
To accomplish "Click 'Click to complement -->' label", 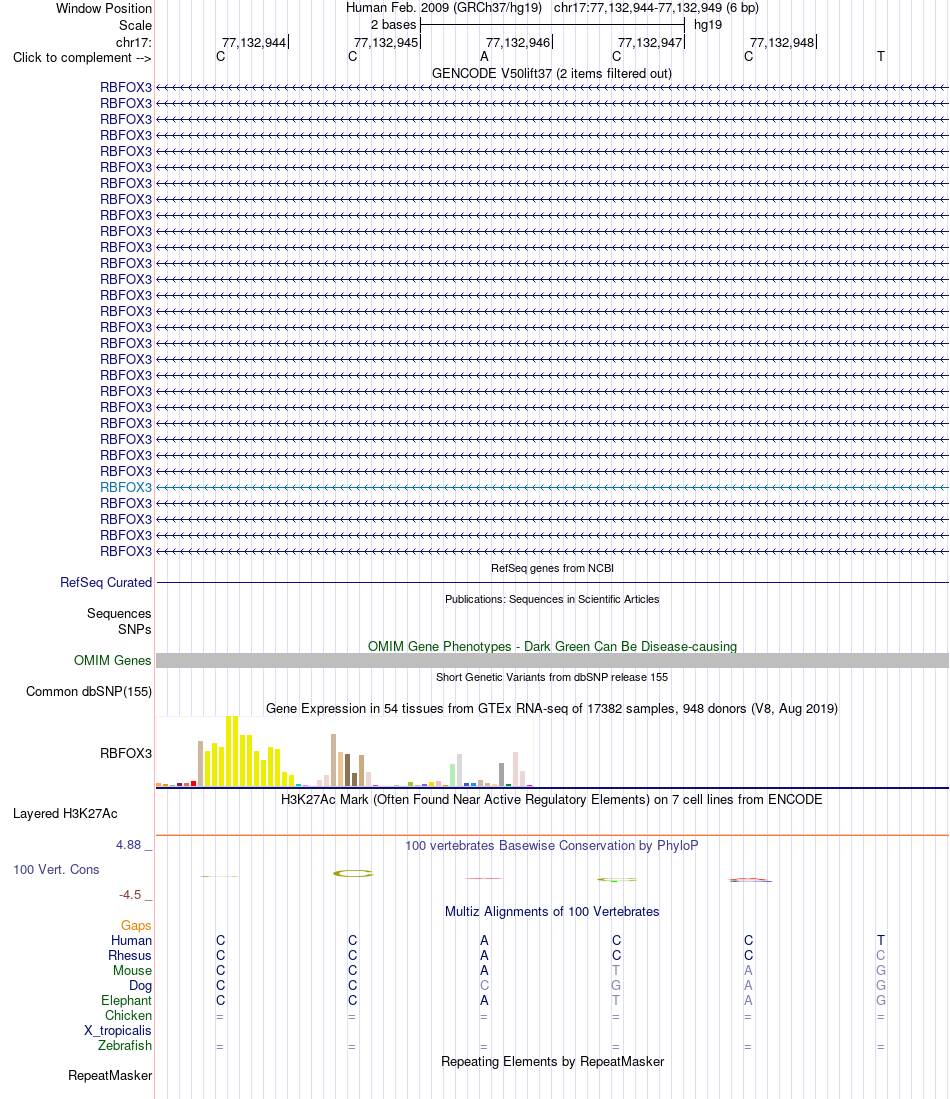I will coord(82,57).
